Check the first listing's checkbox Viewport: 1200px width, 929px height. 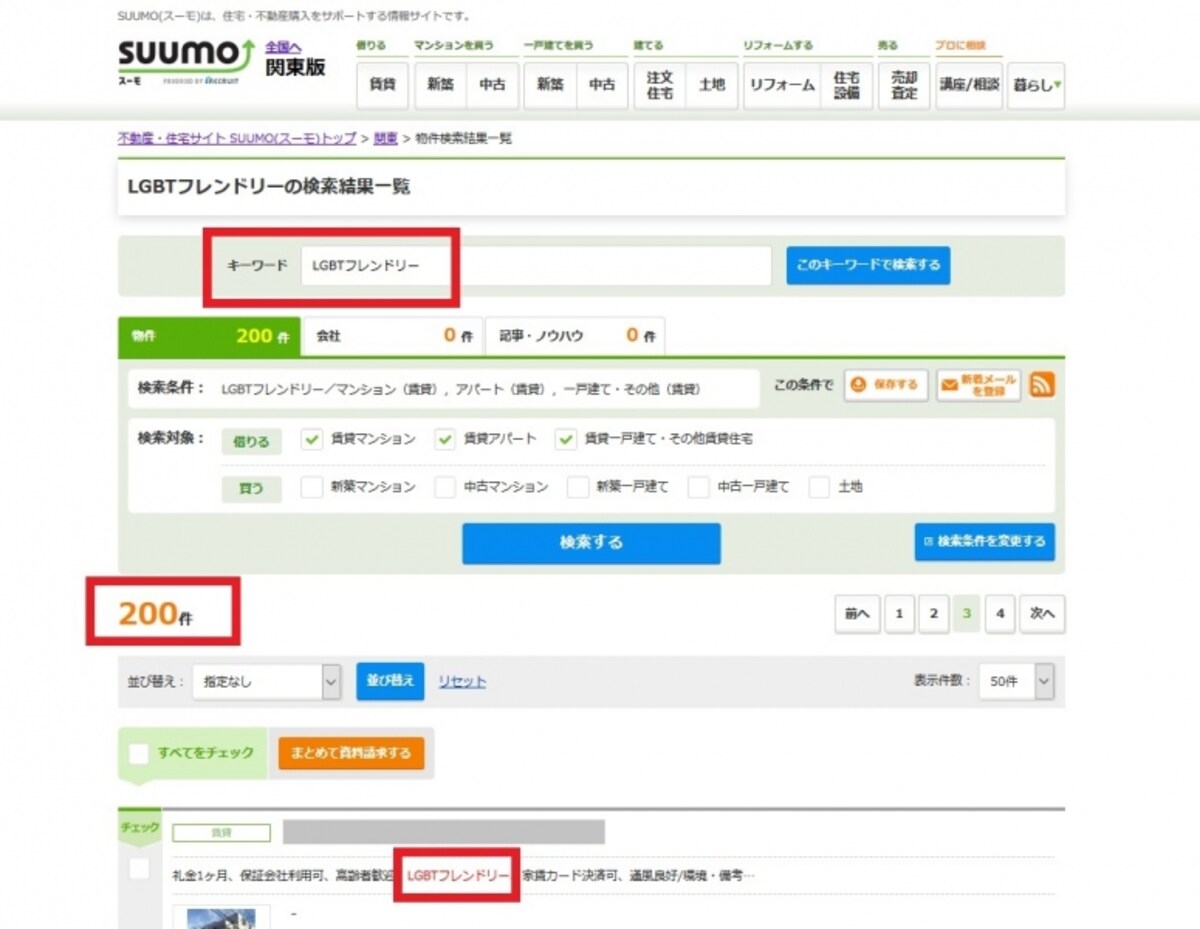click(139, 869)
